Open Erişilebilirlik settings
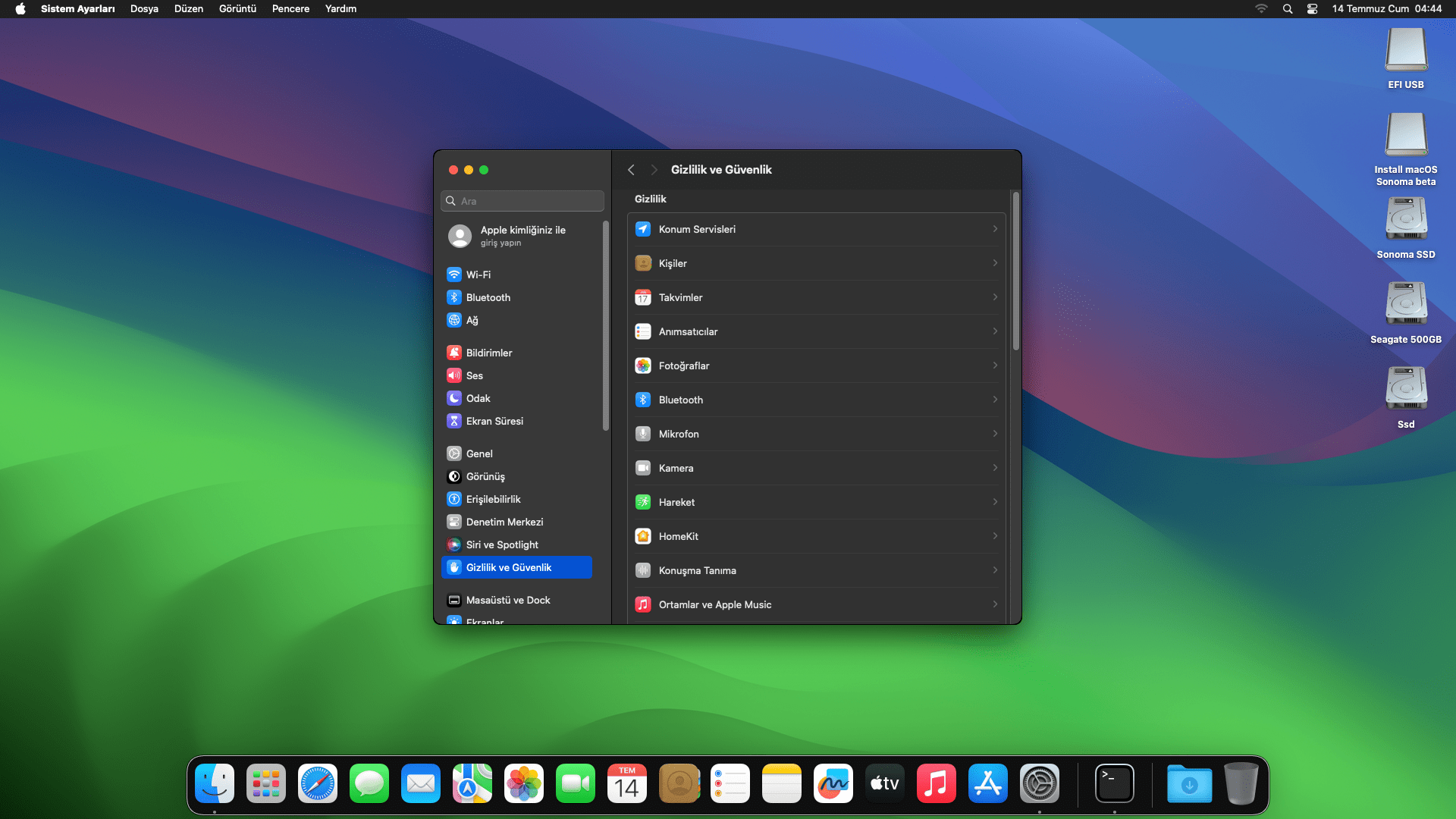Viewport: 1456px width, 819px height. [493, 499]
